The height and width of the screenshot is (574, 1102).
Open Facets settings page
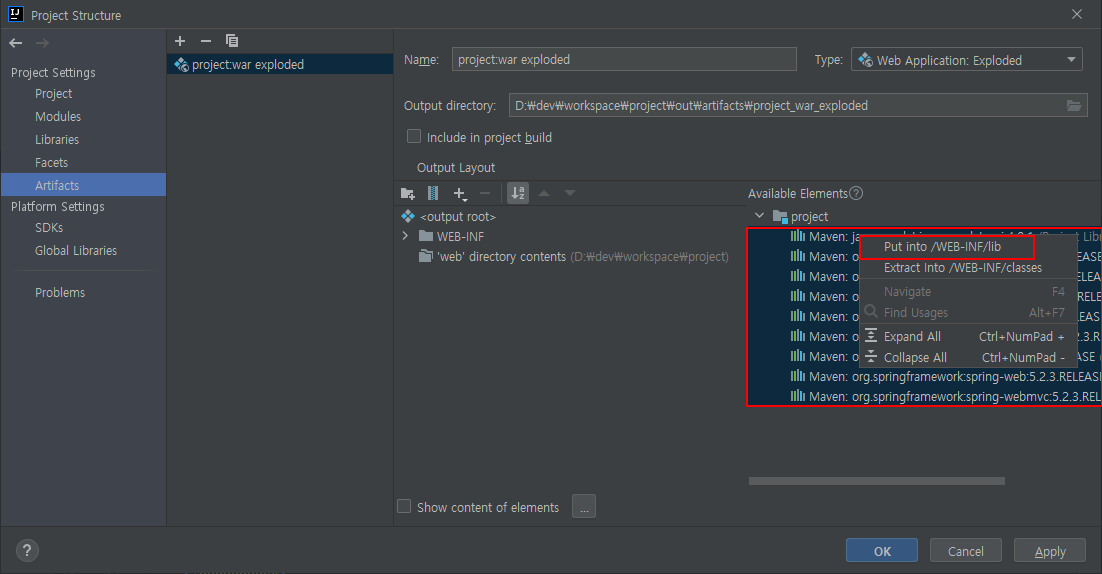point(51,162)
